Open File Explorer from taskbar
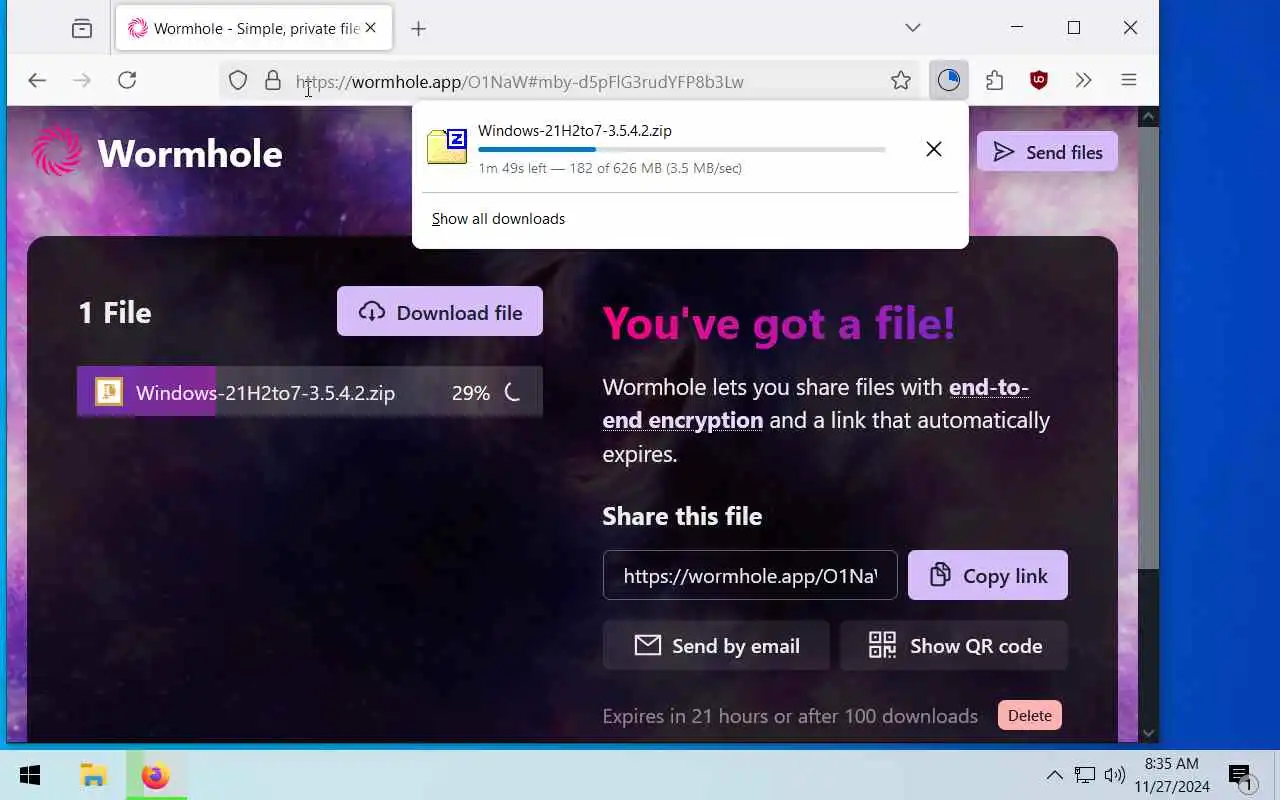The height and width of the screenshot is (800, 1280). pos(94,775)
